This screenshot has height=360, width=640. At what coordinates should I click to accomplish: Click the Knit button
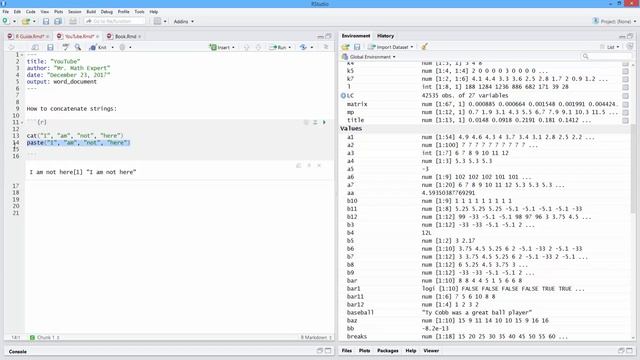[98, 47]
